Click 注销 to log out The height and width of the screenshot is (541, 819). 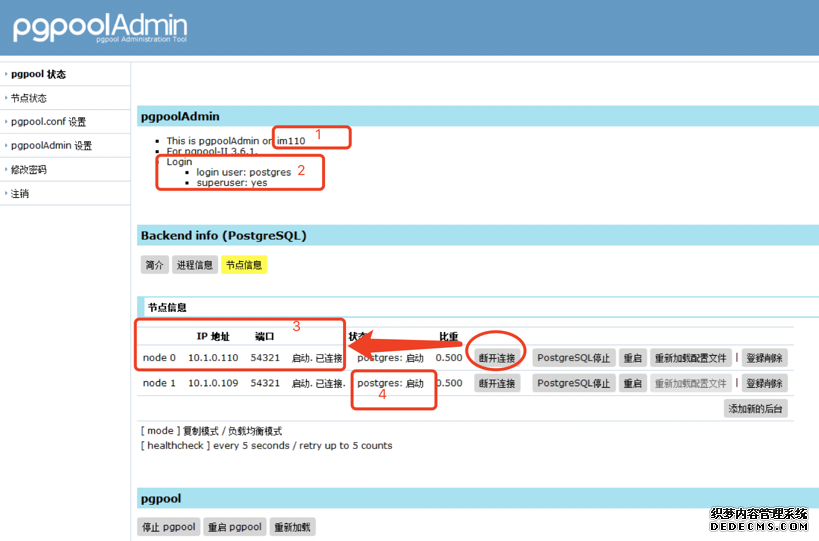20,194
